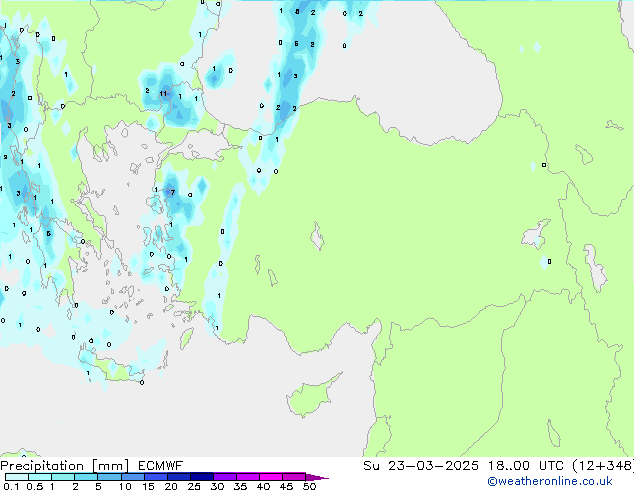Pick the 2–5 mm legend swatch
The width and height of the screenshot is (634, 490).
86,477
